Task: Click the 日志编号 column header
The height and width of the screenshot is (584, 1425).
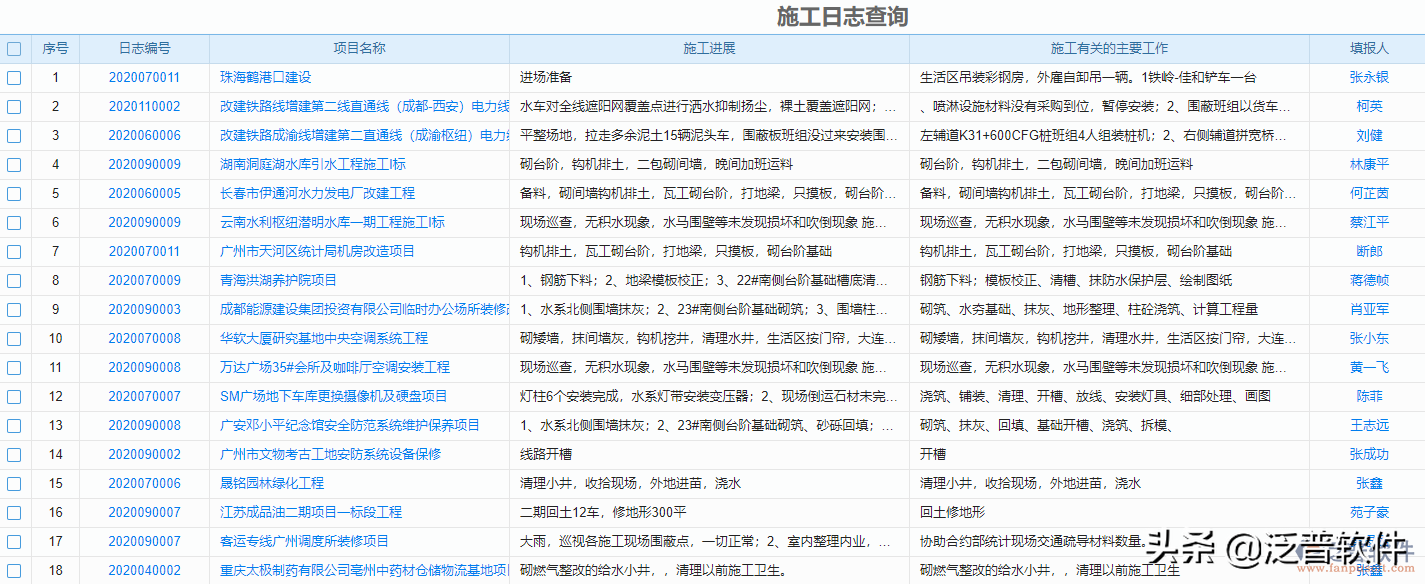Action: pyautogui.click(x=145, y=48)
